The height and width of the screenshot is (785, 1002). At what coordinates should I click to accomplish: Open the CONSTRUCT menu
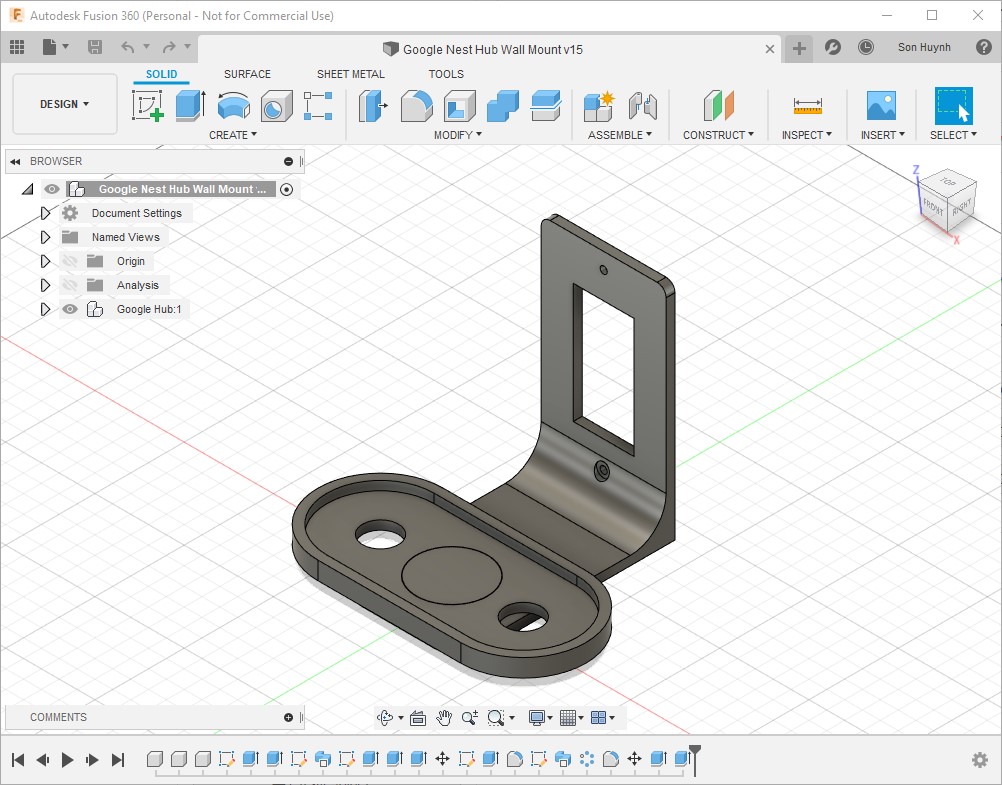pyautogui.click(x=718, y=135)
